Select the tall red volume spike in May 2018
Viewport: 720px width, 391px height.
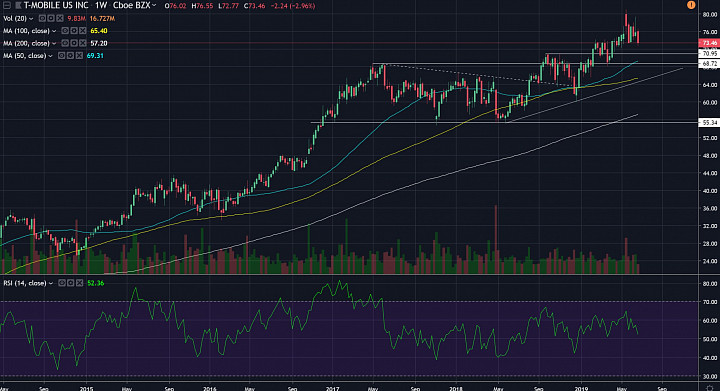495,240
